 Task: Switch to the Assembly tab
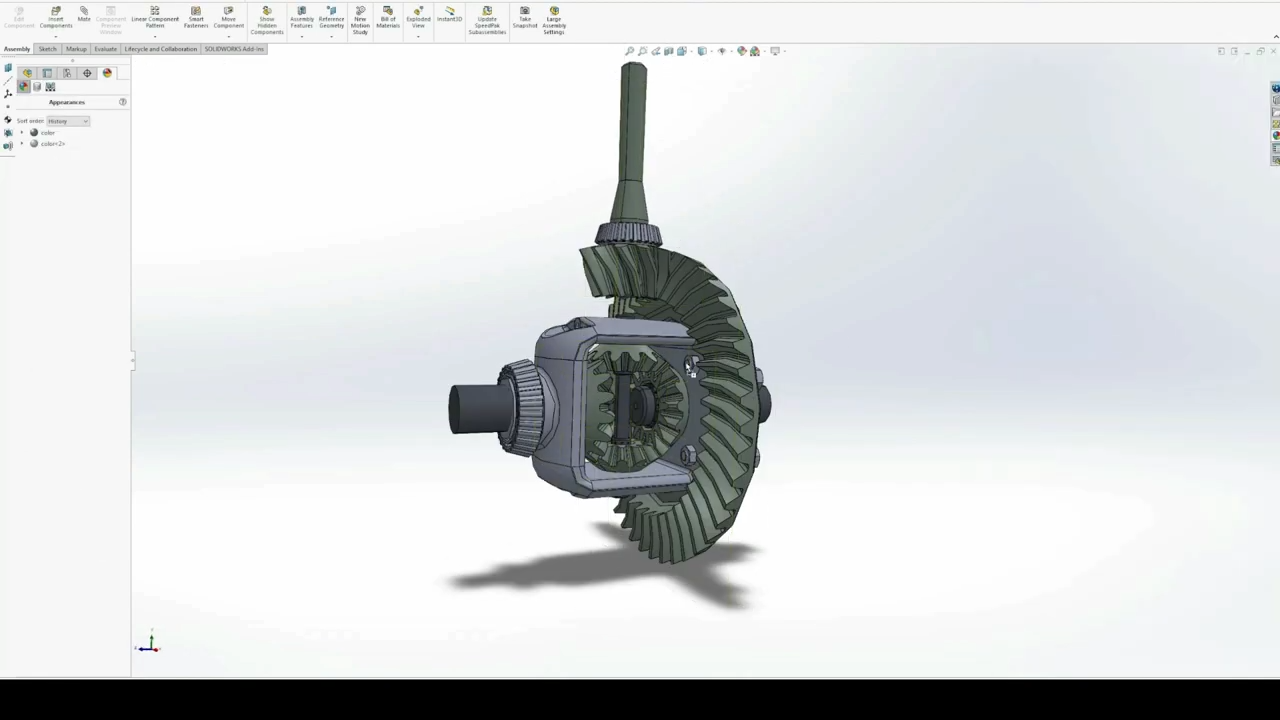(x=17, y=49)
